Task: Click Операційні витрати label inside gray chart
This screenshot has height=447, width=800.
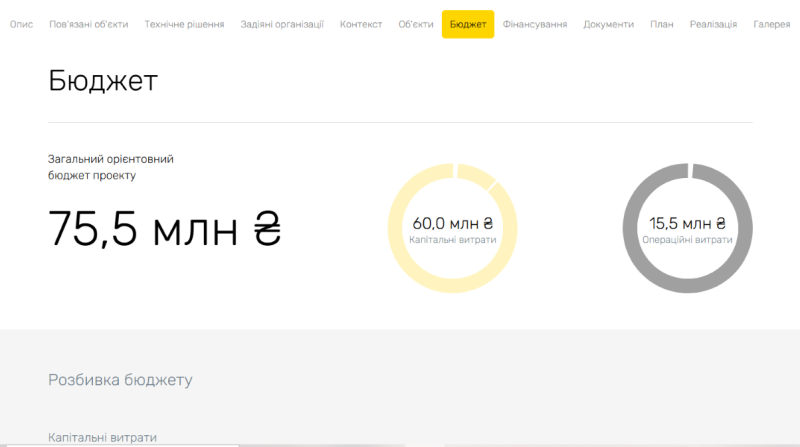Action: (x=687, y=240)
